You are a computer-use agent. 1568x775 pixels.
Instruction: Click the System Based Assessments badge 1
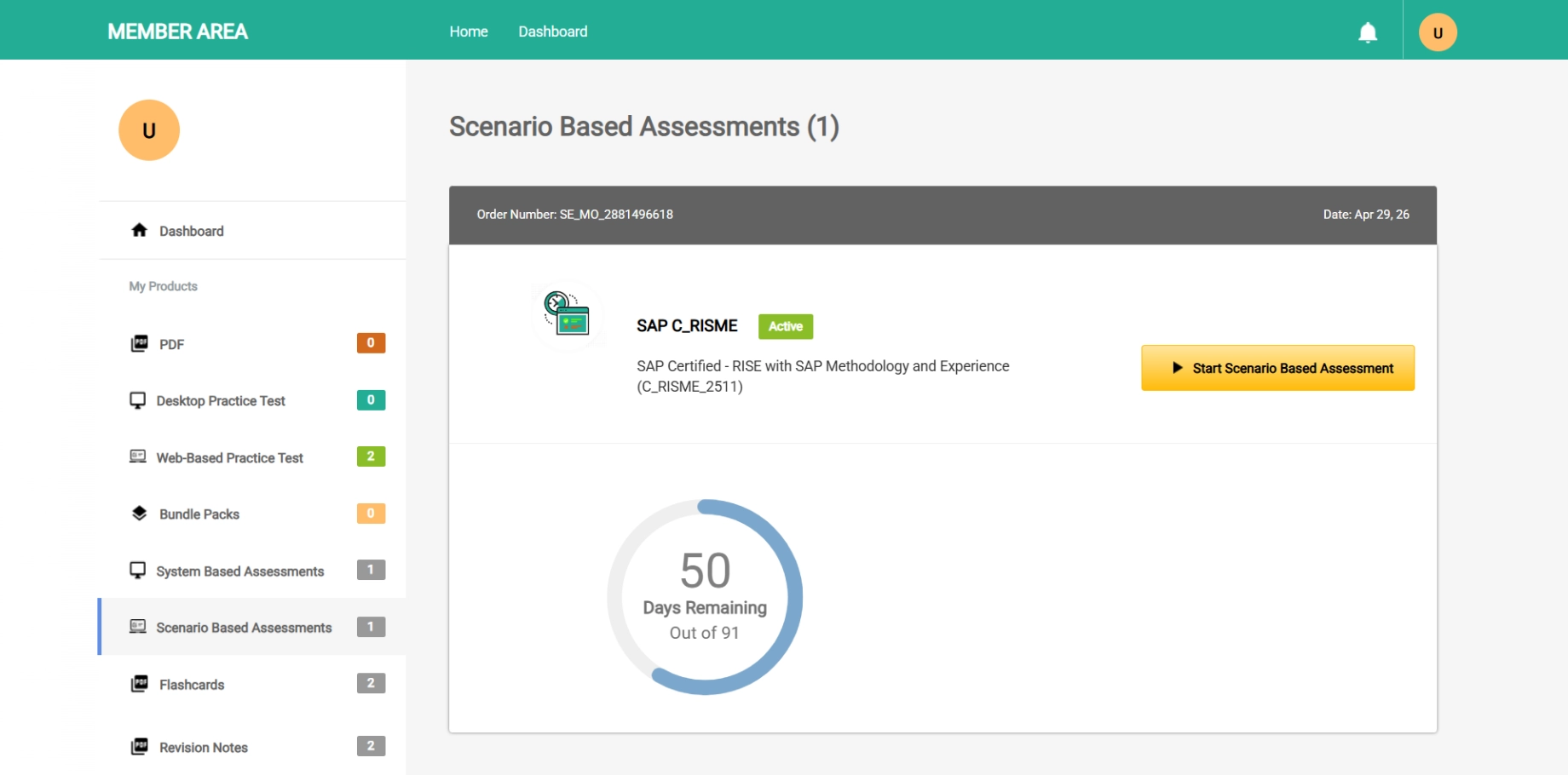point(371,570)
